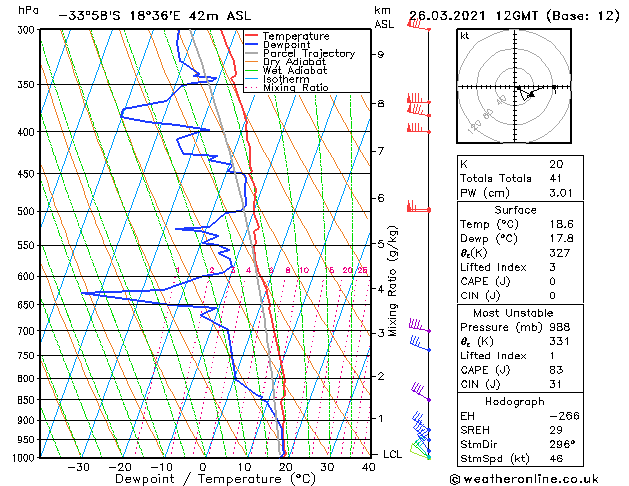Click the blue Dewpoint legend line

tap(251, 44)
